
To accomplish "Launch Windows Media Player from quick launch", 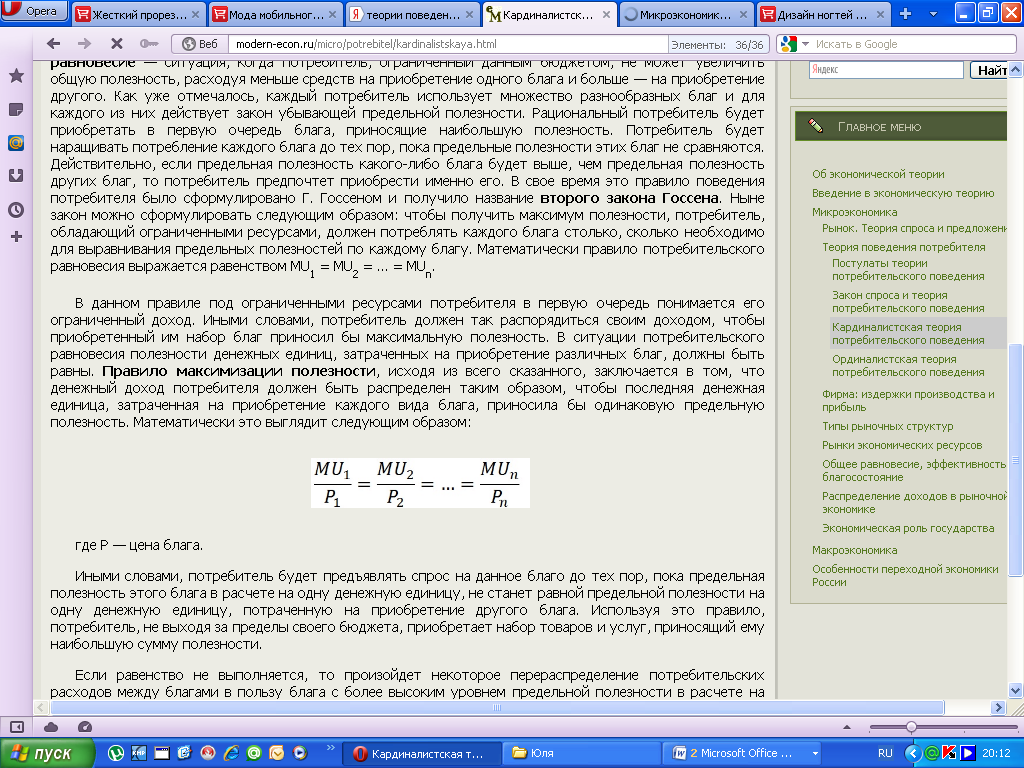I will [300, 753].
